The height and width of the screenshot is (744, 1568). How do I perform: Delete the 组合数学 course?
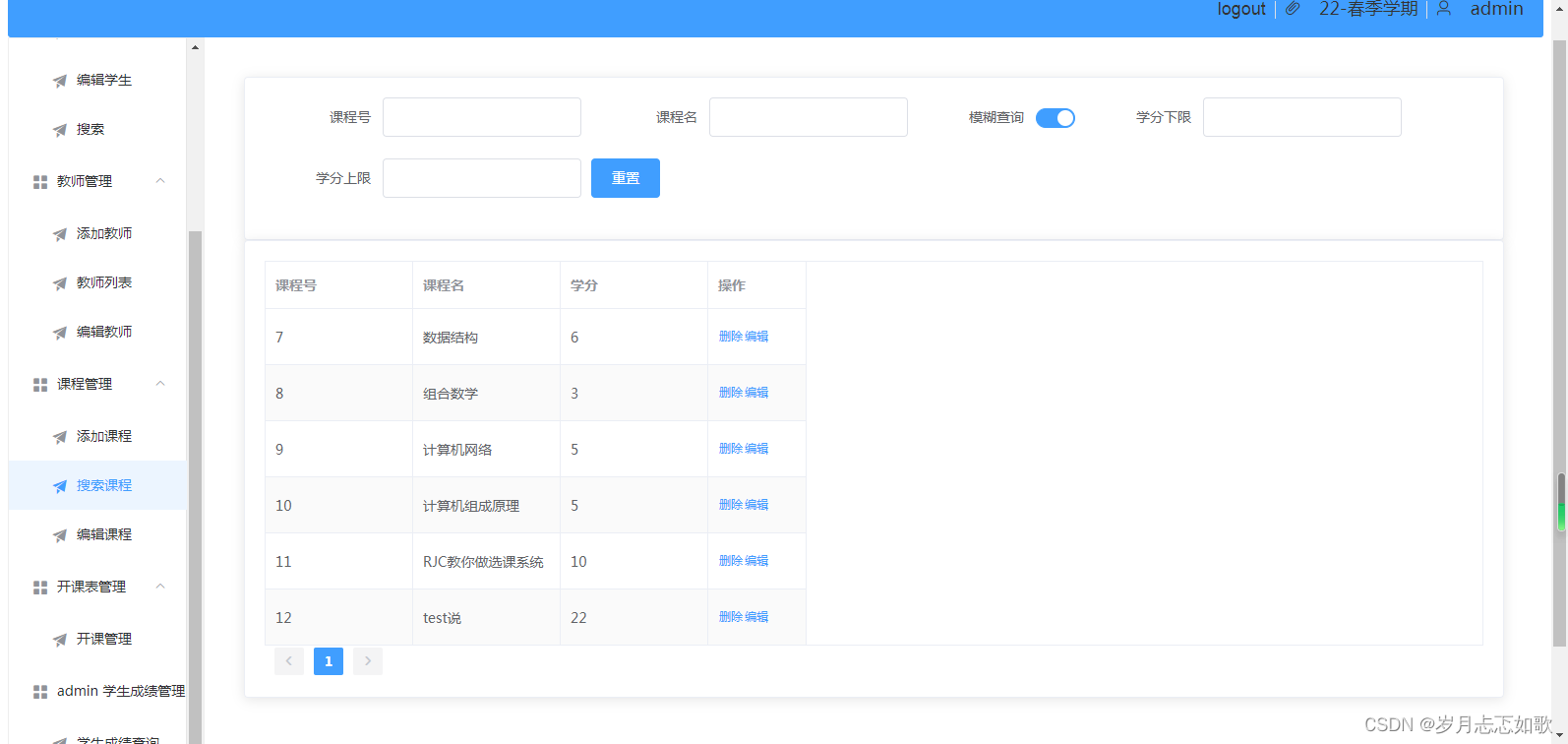point(731,393)
